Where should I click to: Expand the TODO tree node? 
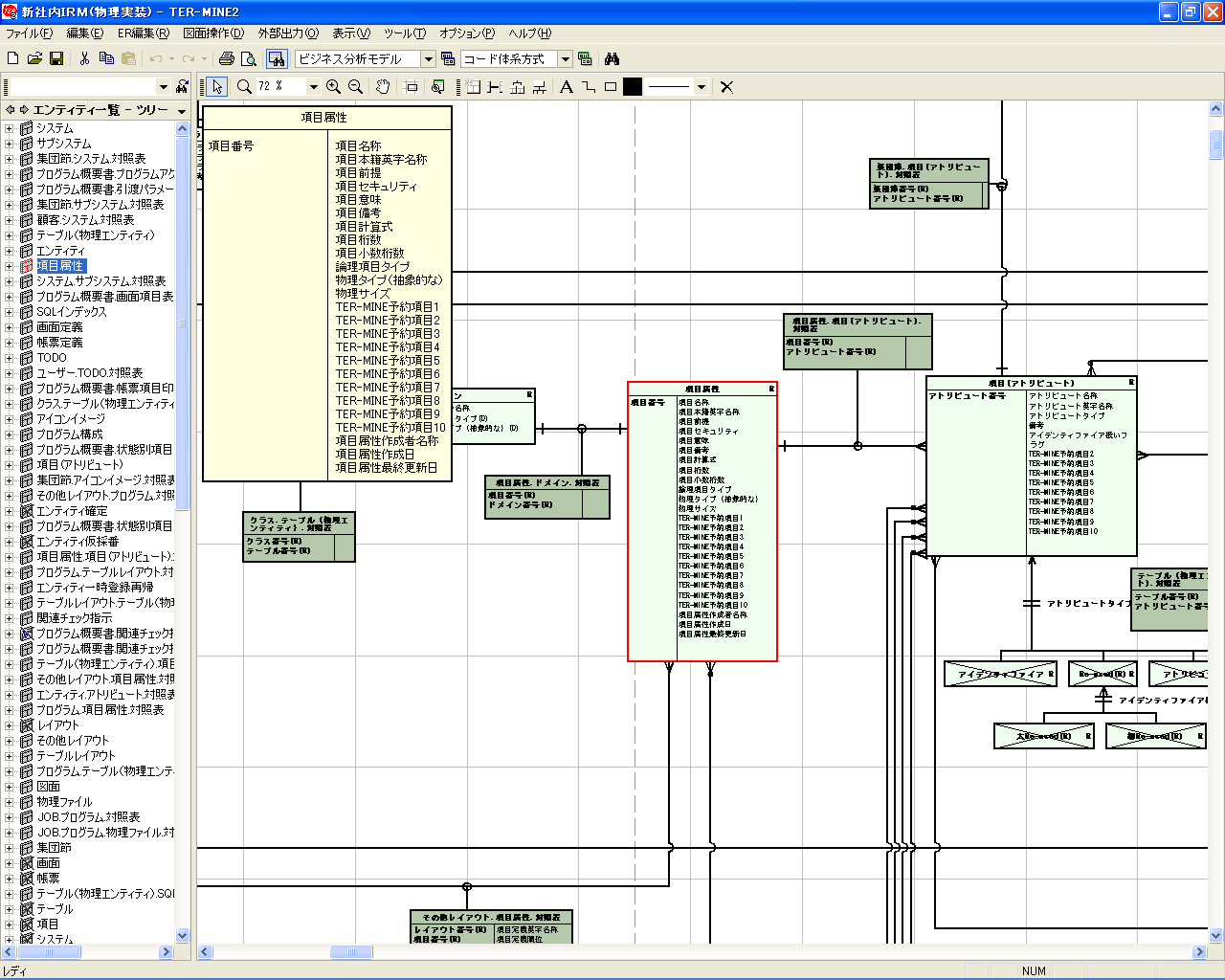[x=10, y=358]
